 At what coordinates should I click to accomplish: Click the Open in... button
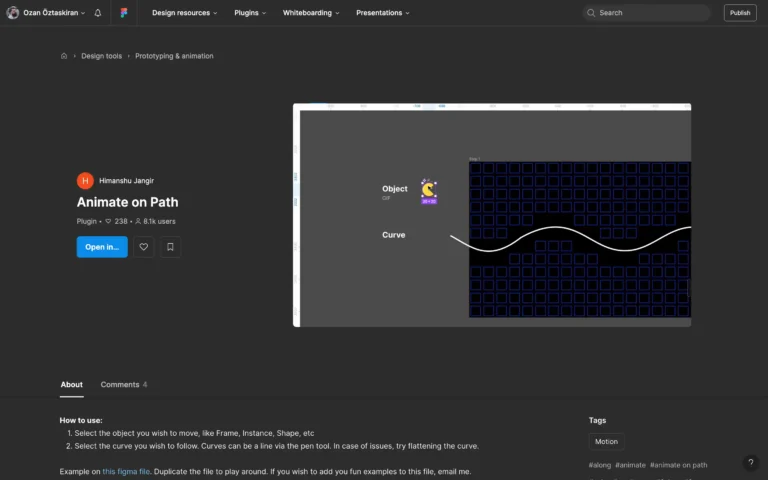102,247
